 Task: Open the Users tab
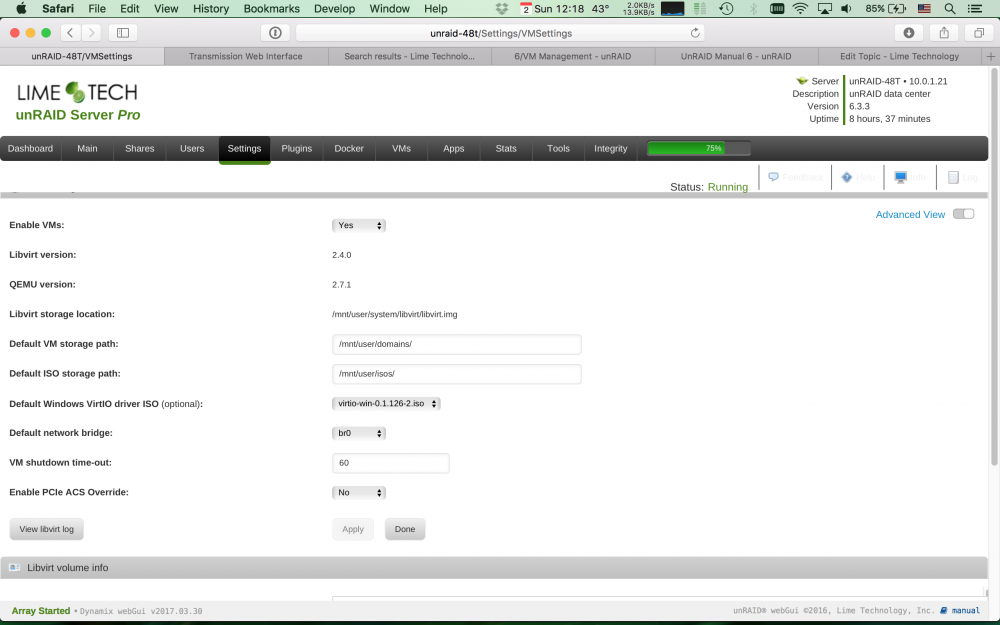click(192, 148)
